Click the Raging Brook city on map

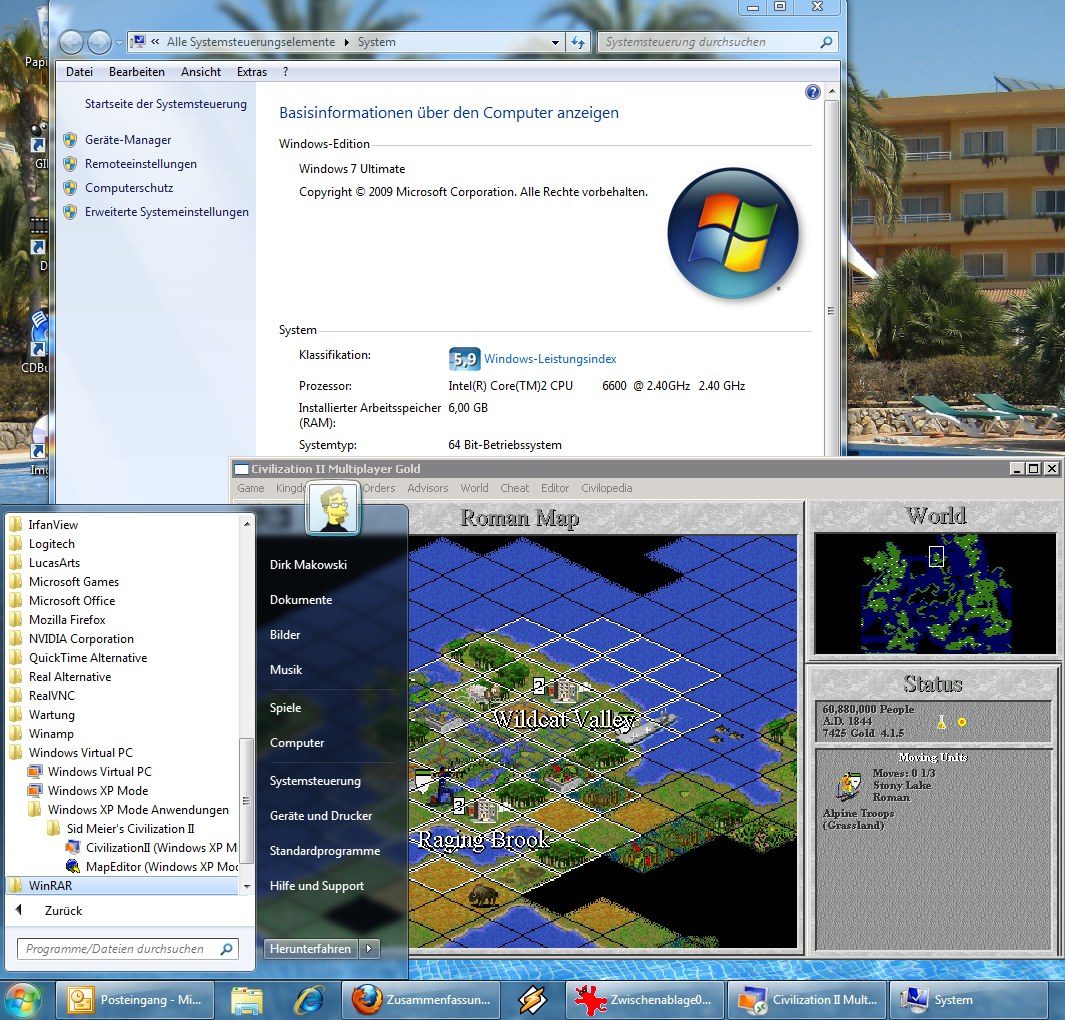click(484, 809)
